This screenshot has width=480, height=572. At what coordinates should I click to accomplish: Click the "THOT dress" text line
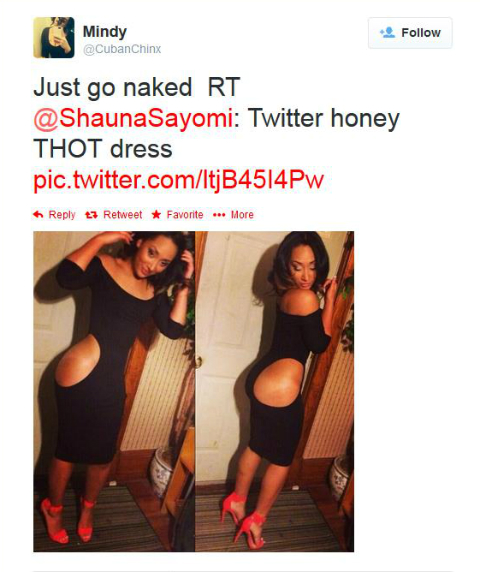click(103, 149)
